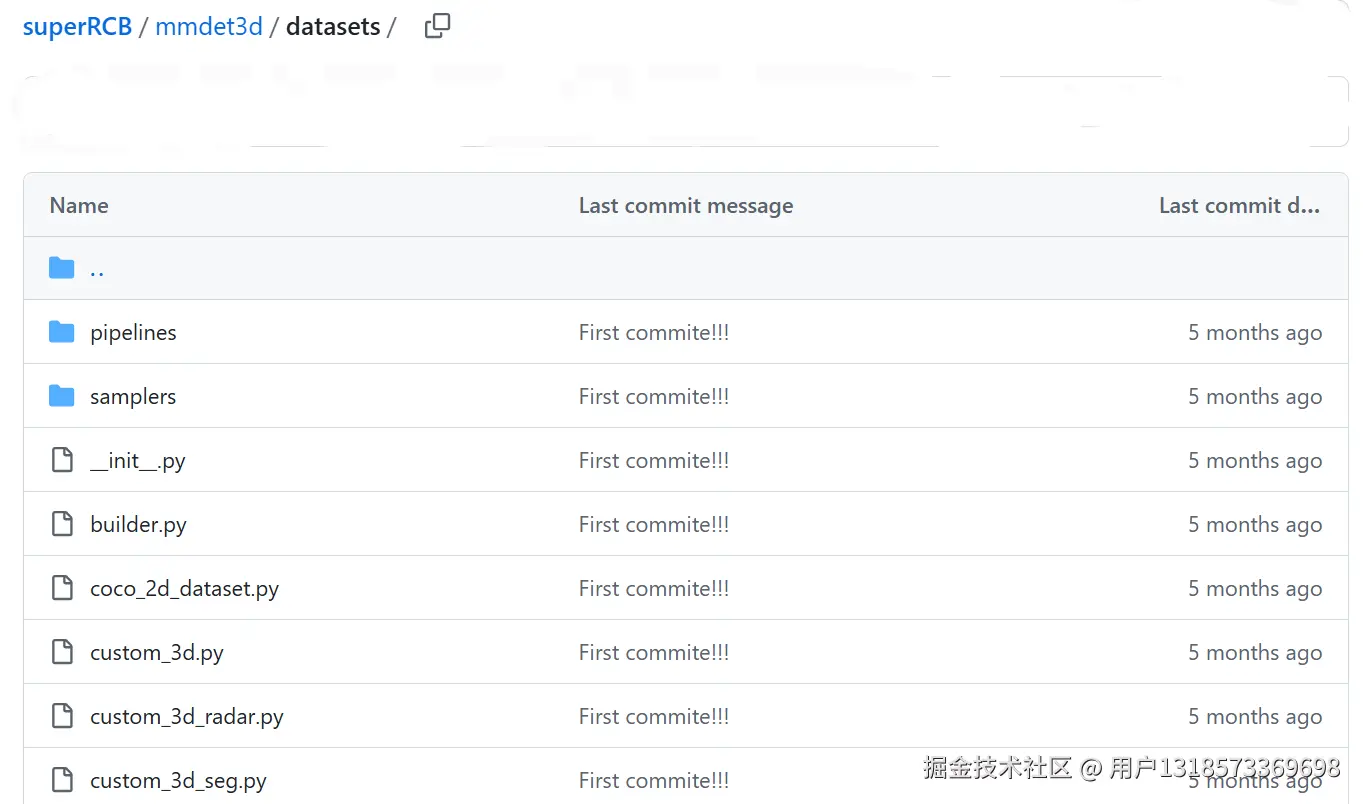Click the samplers folder icon
1363x804 pixels.
point(62,396)
